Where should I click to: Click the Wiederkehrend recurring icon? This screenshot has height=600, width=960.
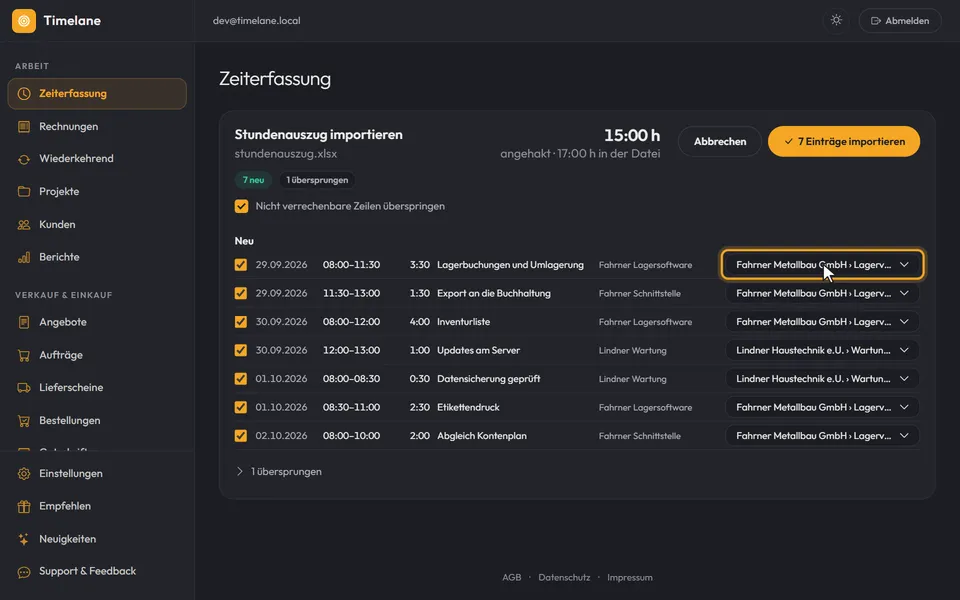point(24,159)
